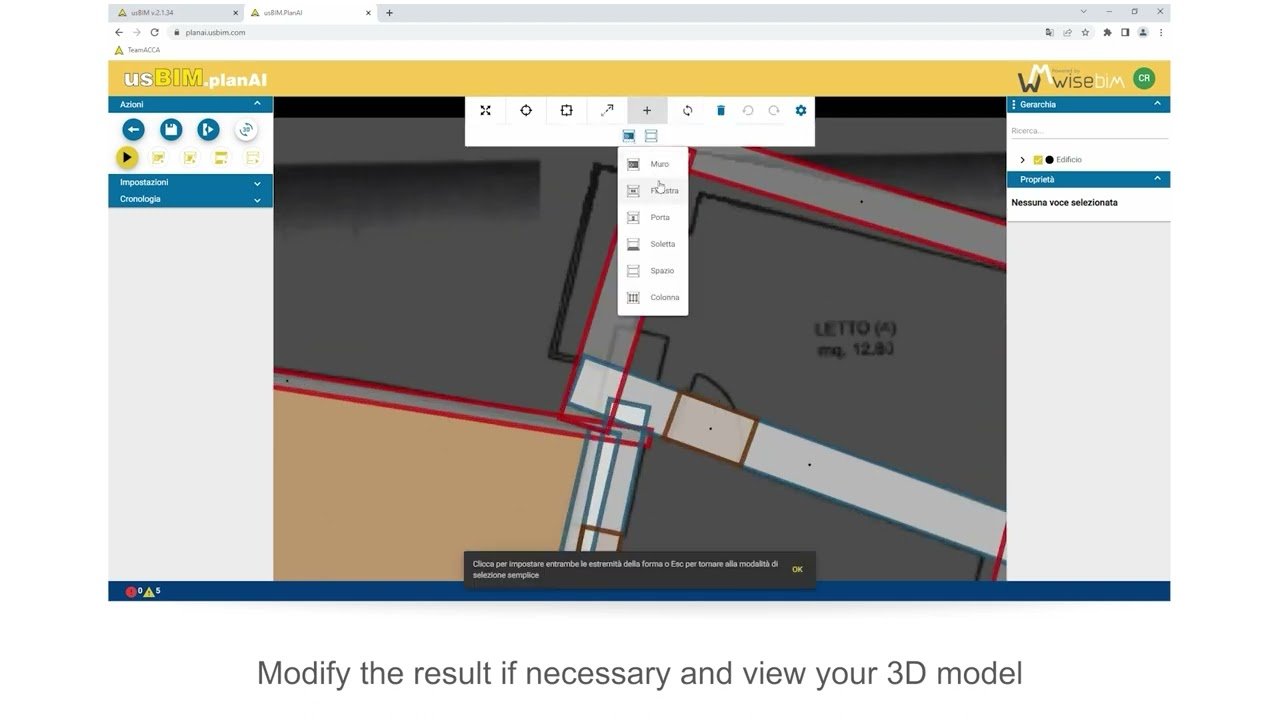The image size is (1280, 720).
Task: Open a new browser tab
Action: point(389,13)
